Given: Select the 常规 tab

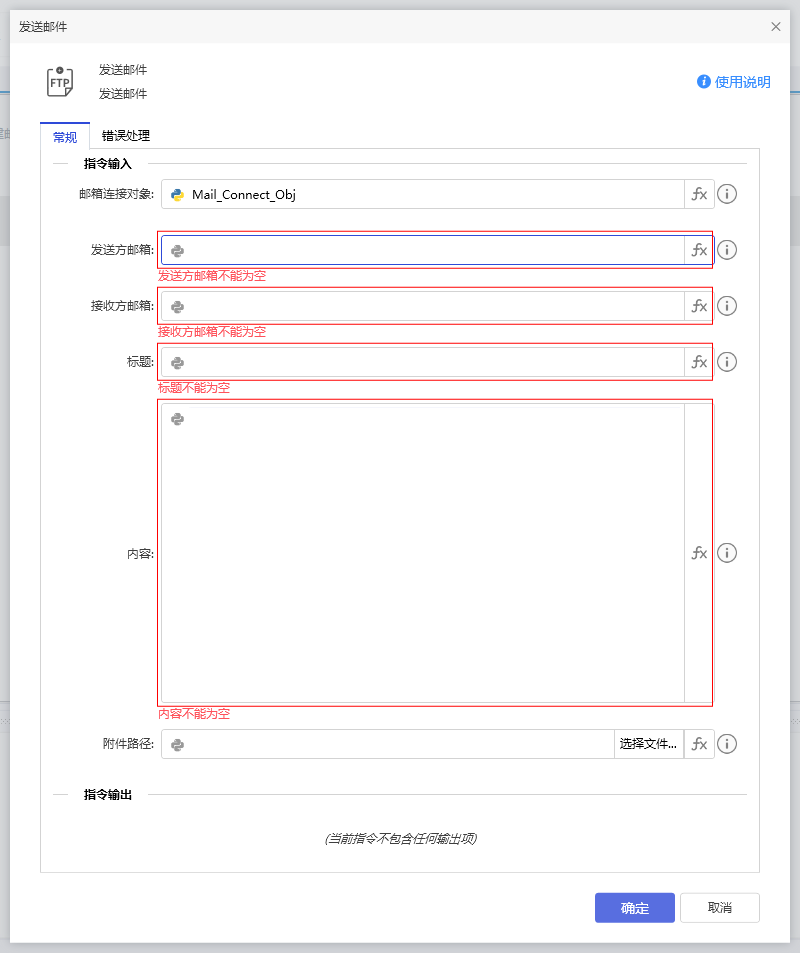Looking at the screenshot, I should point(65,137).
